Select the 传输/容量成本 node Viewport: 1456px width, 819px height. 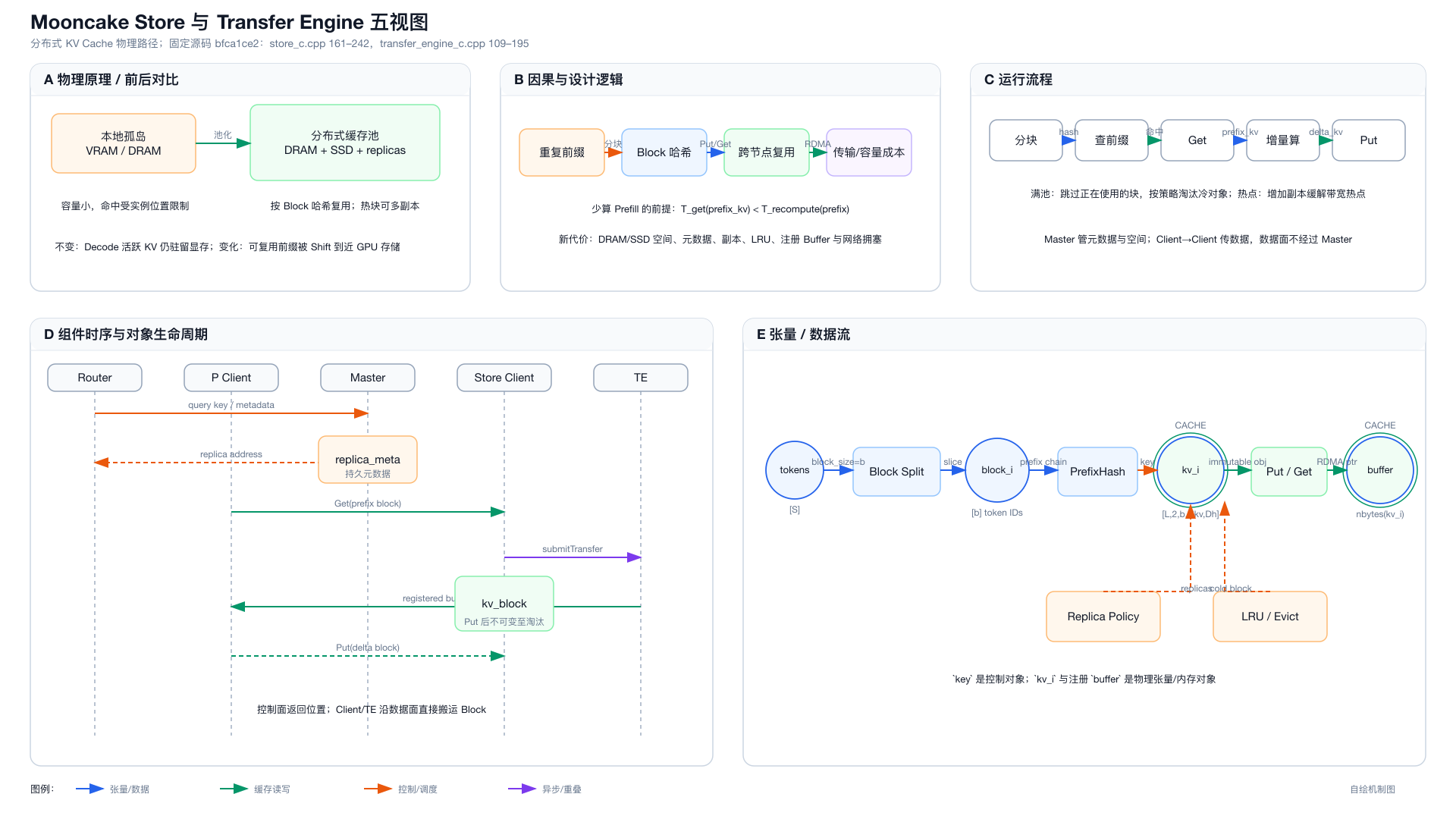(x=869, y=152)
